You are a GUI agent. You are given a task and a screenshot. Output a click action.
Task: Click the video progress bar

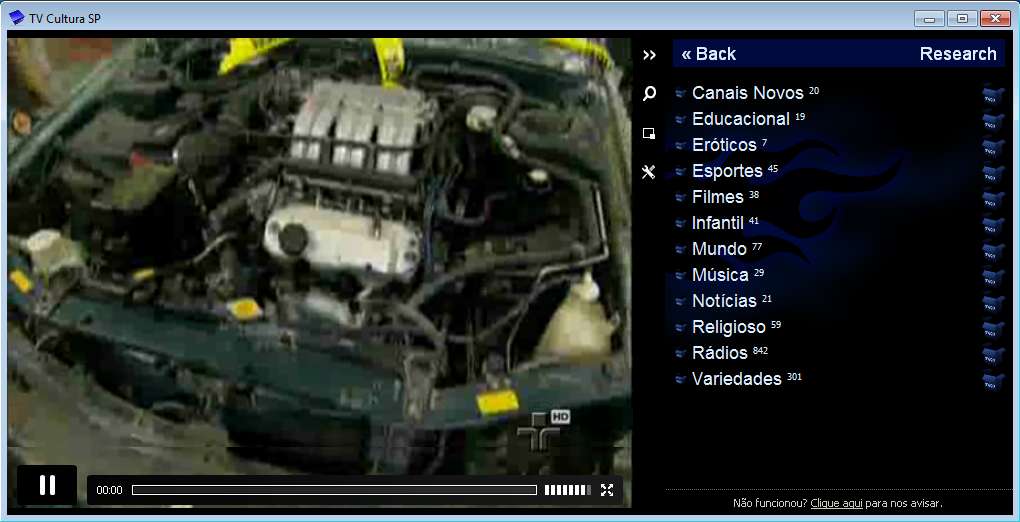coord(334,490)
